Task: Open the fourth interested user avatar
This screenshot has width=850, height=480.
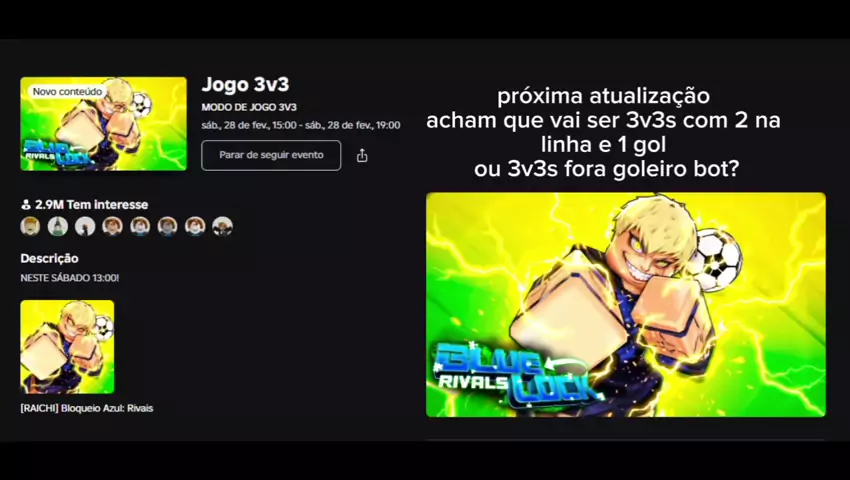Action: pyautogui.click(x=113, y=226)
